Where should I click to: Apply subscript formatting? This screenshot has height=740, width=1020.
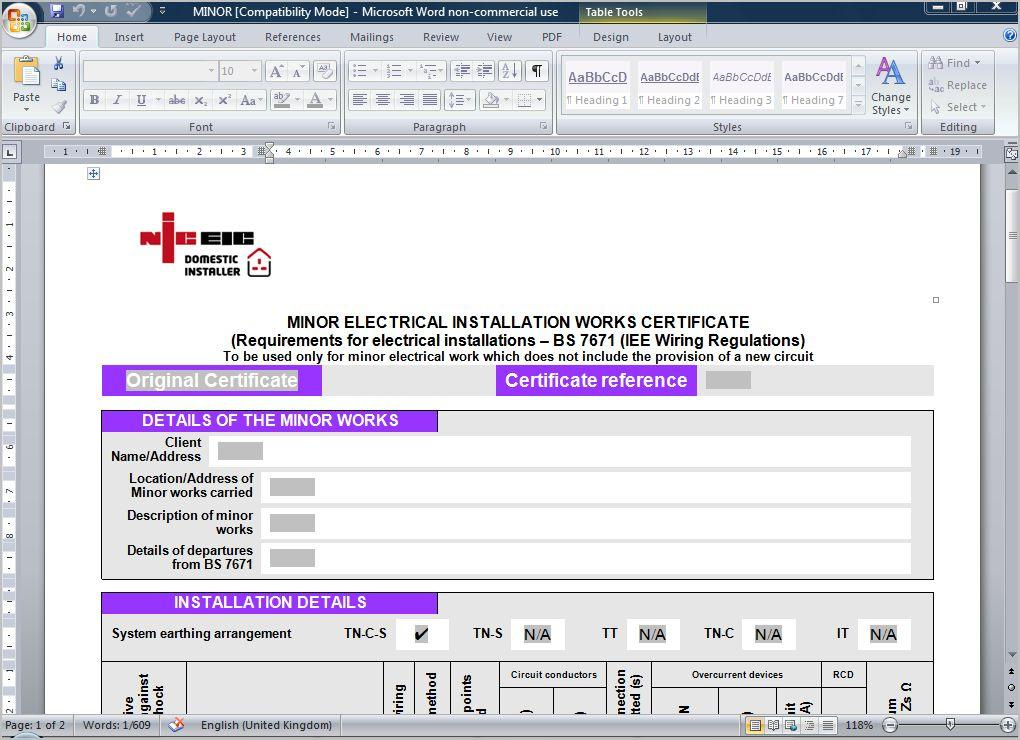coord(201,100)
